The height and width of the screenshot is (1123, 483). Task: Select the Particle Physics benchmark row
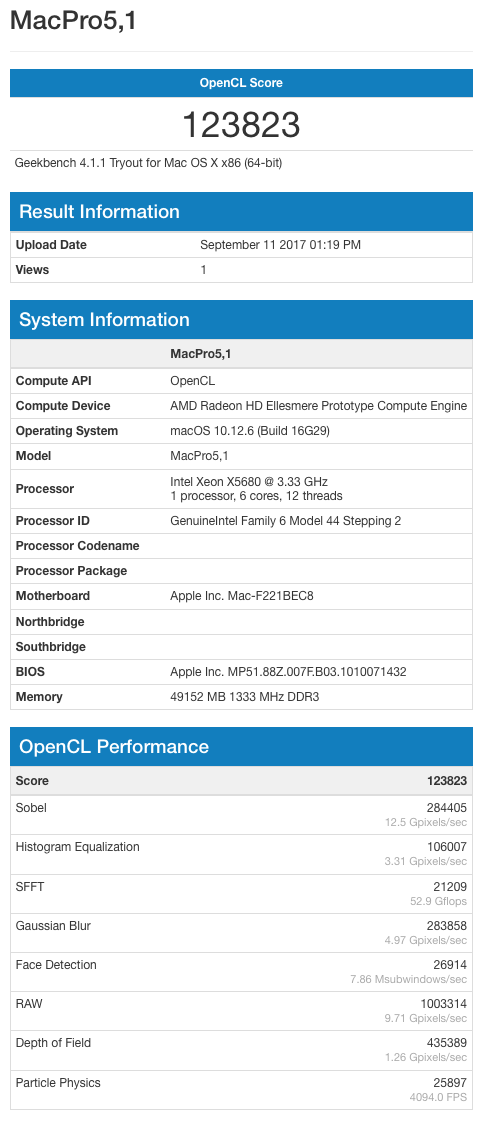point(242,1090)
